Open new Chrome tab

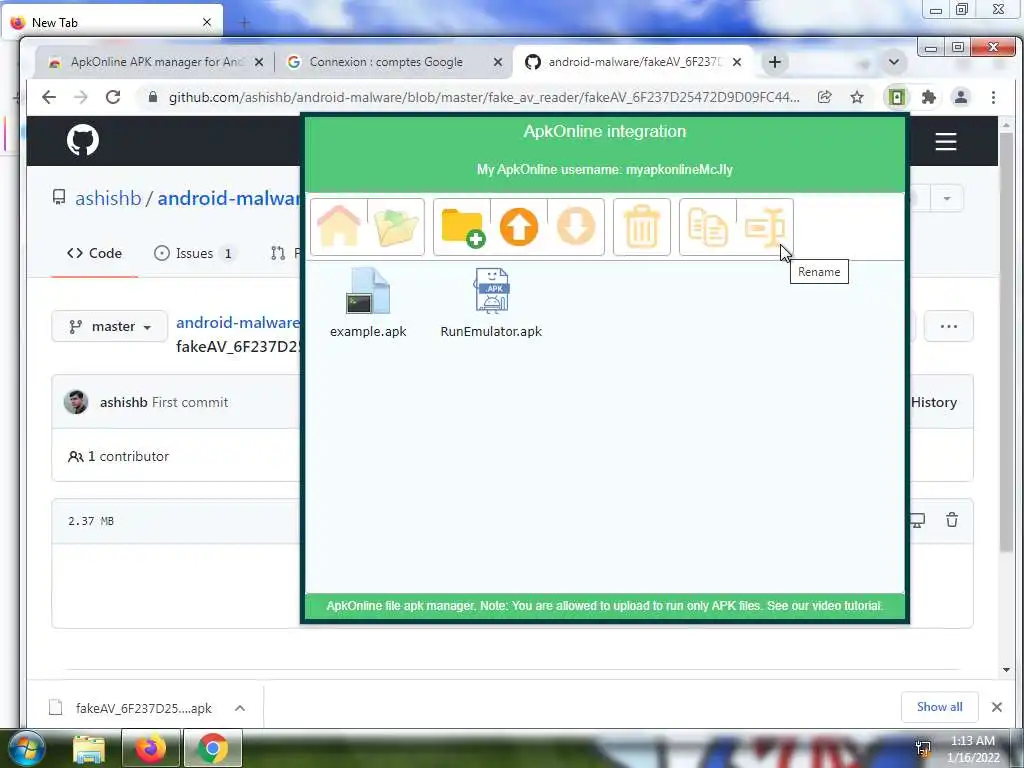tap(775, 62)
